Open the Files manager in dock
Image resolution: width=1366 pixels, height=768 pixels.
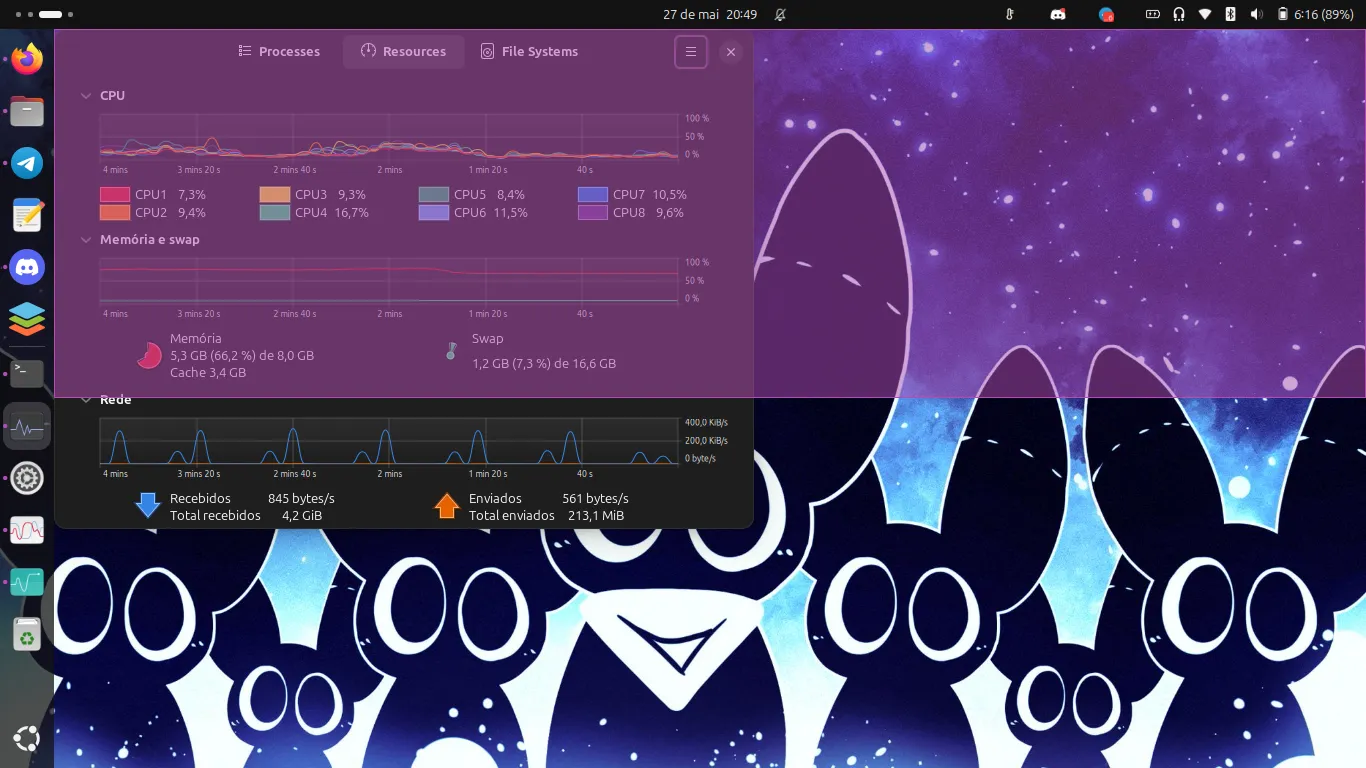27,110
